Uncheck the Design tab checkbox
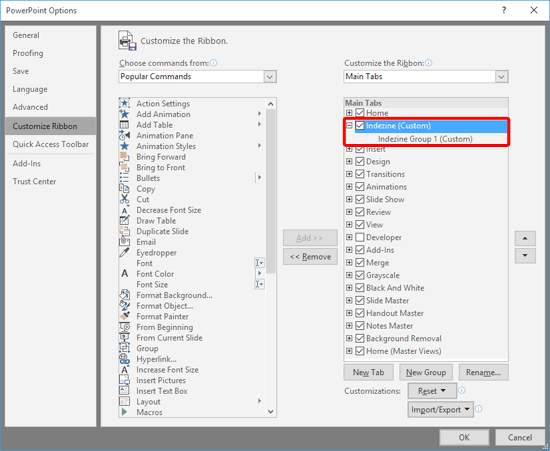 point(360,161)
